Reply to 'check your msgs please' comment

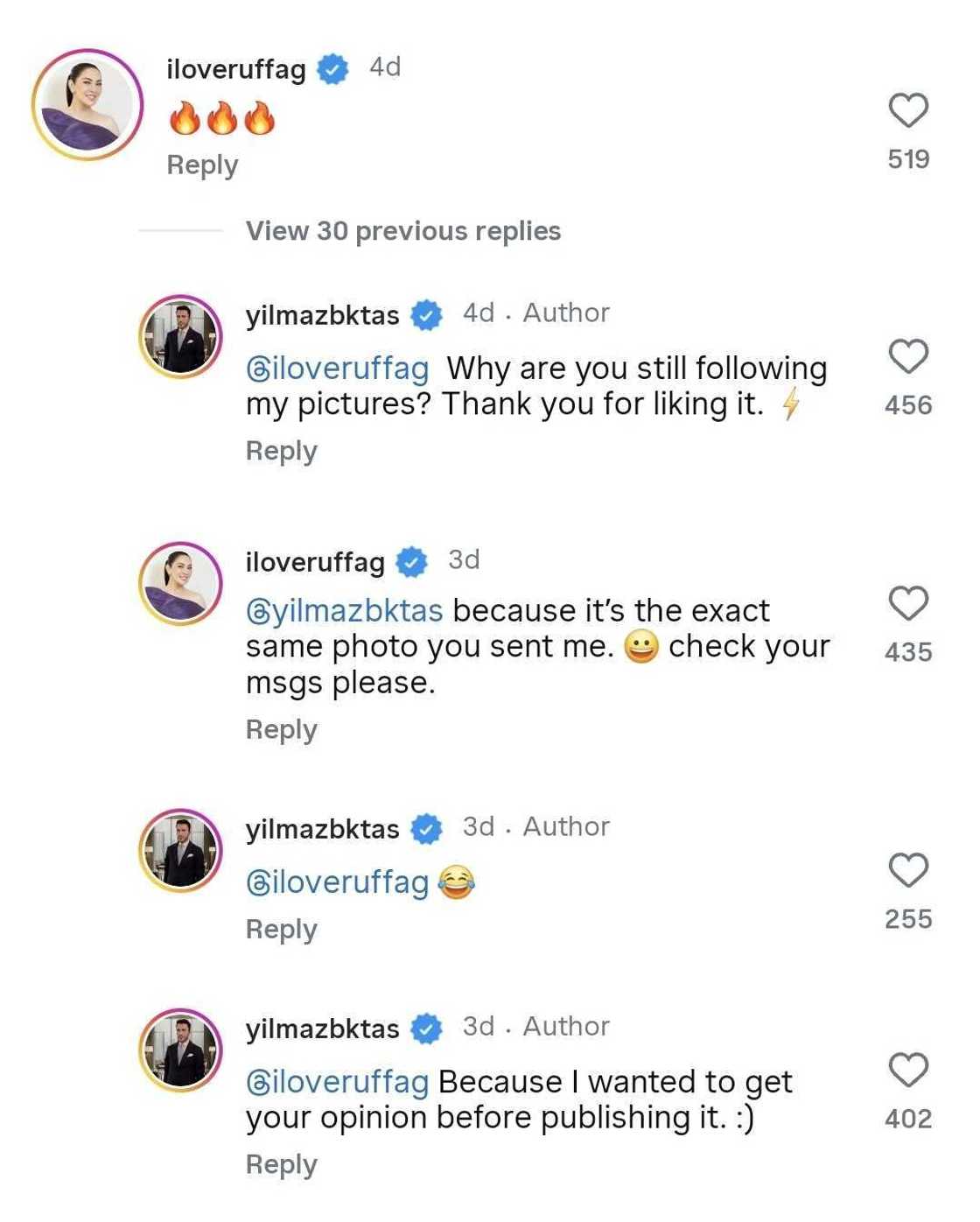(x=281, y=730)
